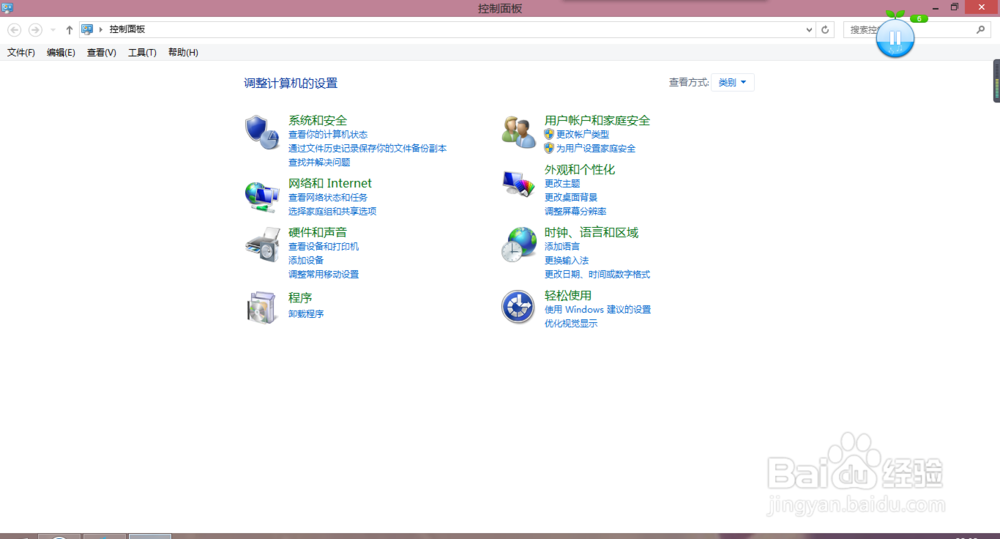The image size is (1000, 539).
Task: Click the window icon in title bar
Action: 8,8
